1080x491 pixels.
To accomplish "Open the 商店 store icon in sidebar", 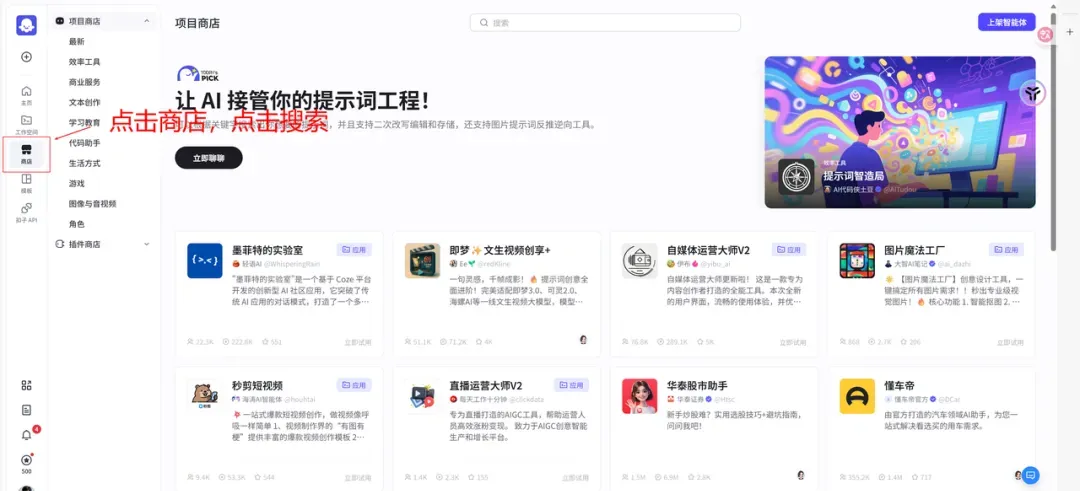I will tap(26, 153).
